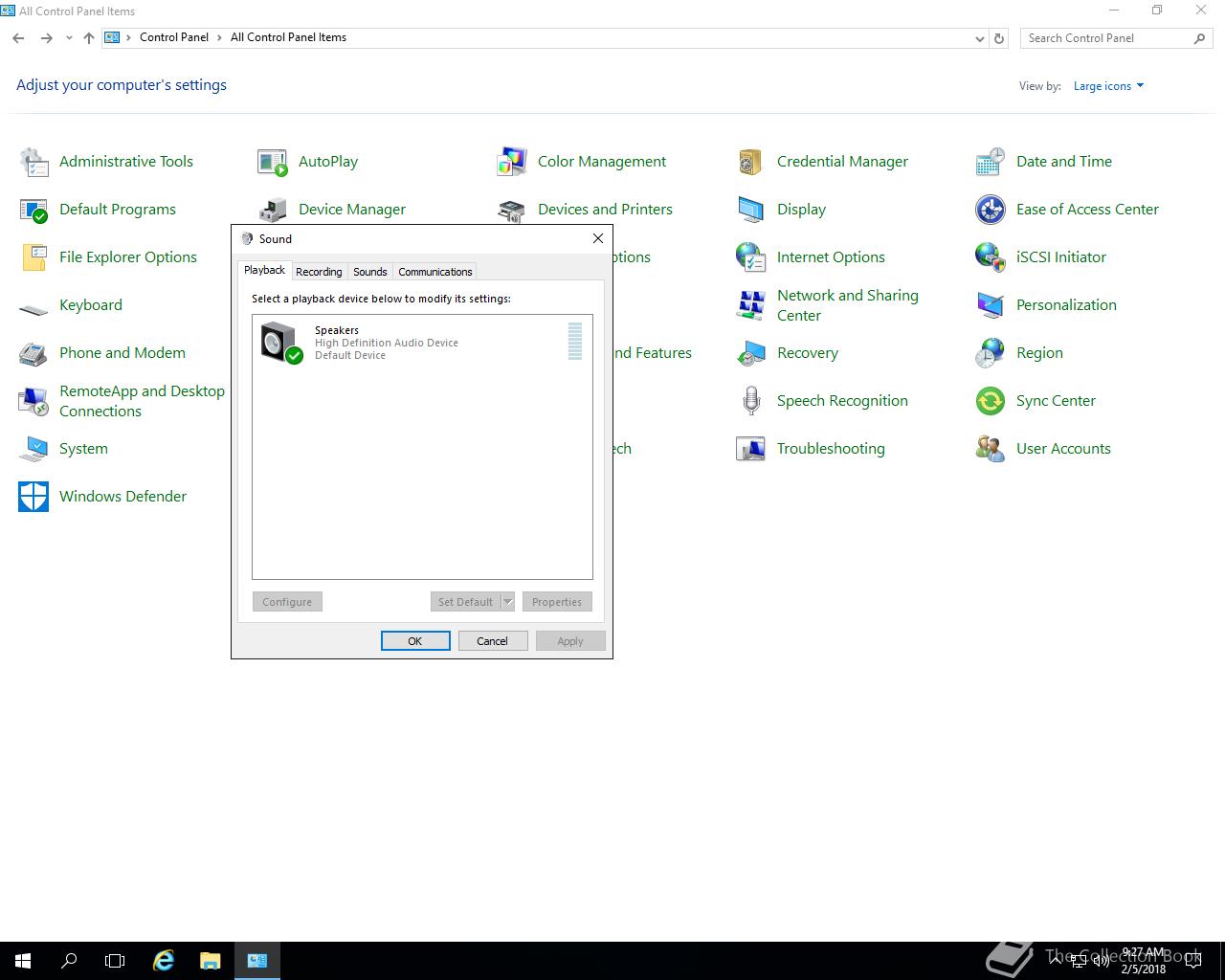
Task: Go back with the Back arrow
Action: 18,38
